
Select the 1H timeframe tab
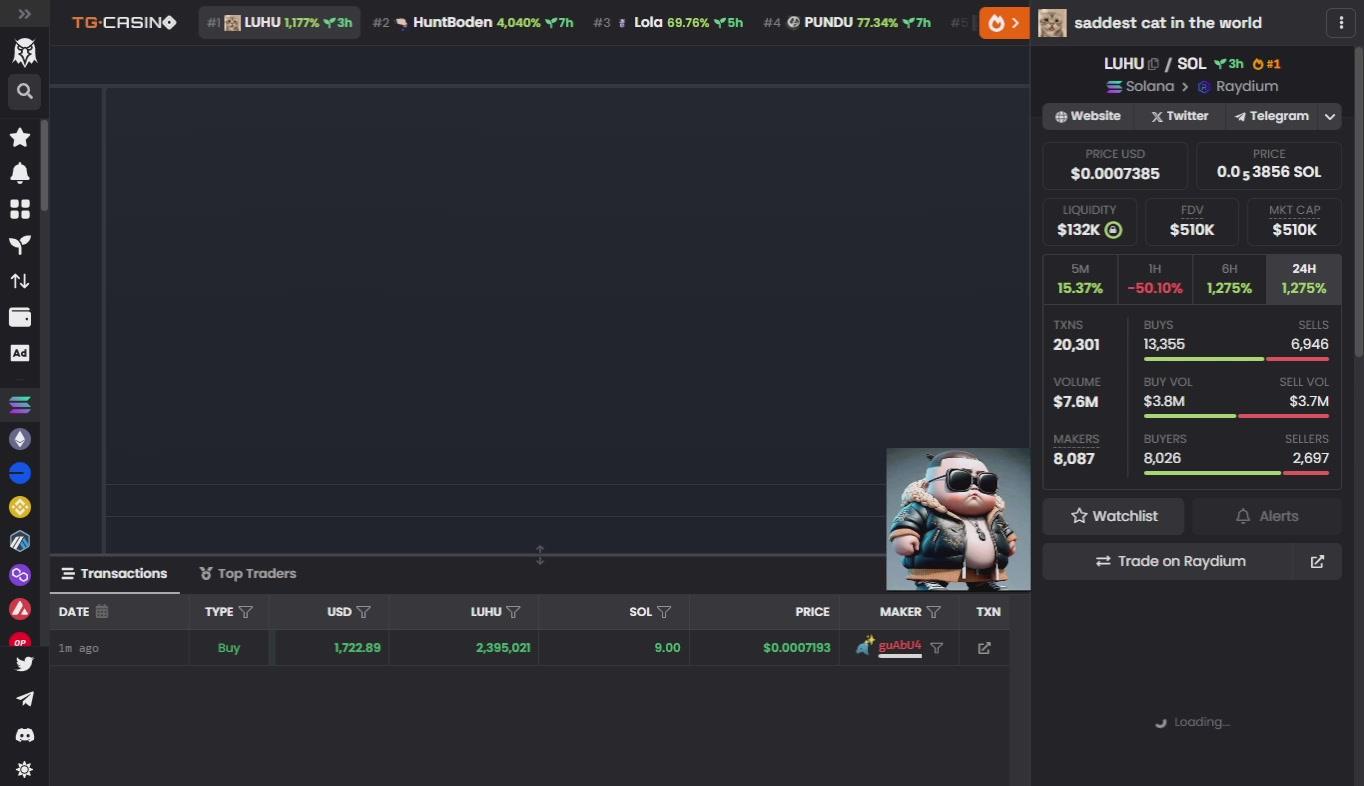(x=1155, y=279)
